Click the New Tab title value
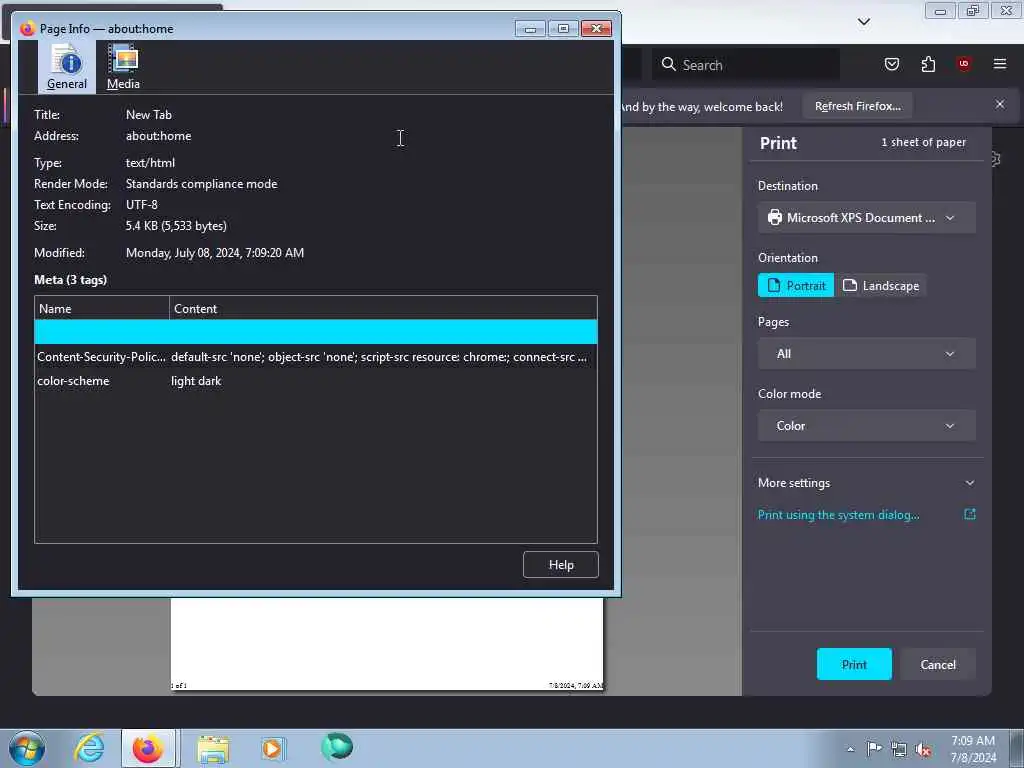The height and width of the screenshot is (768, 1024). click(x=149, y=114)
